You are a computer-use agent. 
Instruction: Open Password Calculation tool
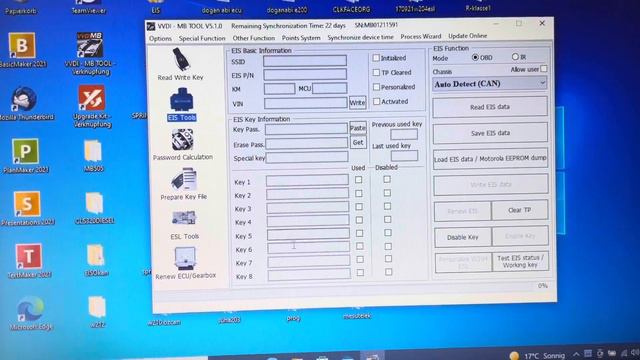pos(182,144)
